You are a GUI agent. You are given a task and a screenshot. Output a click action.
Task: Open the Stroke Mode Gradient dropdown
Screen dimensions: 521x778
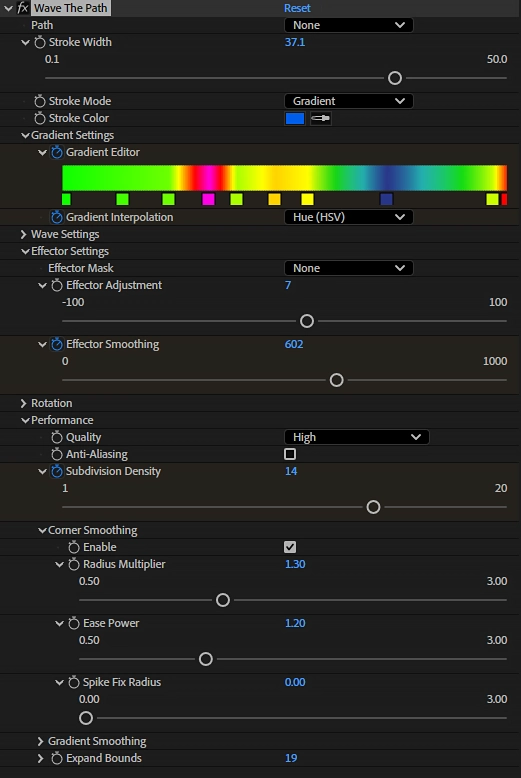tap(348, 101)
